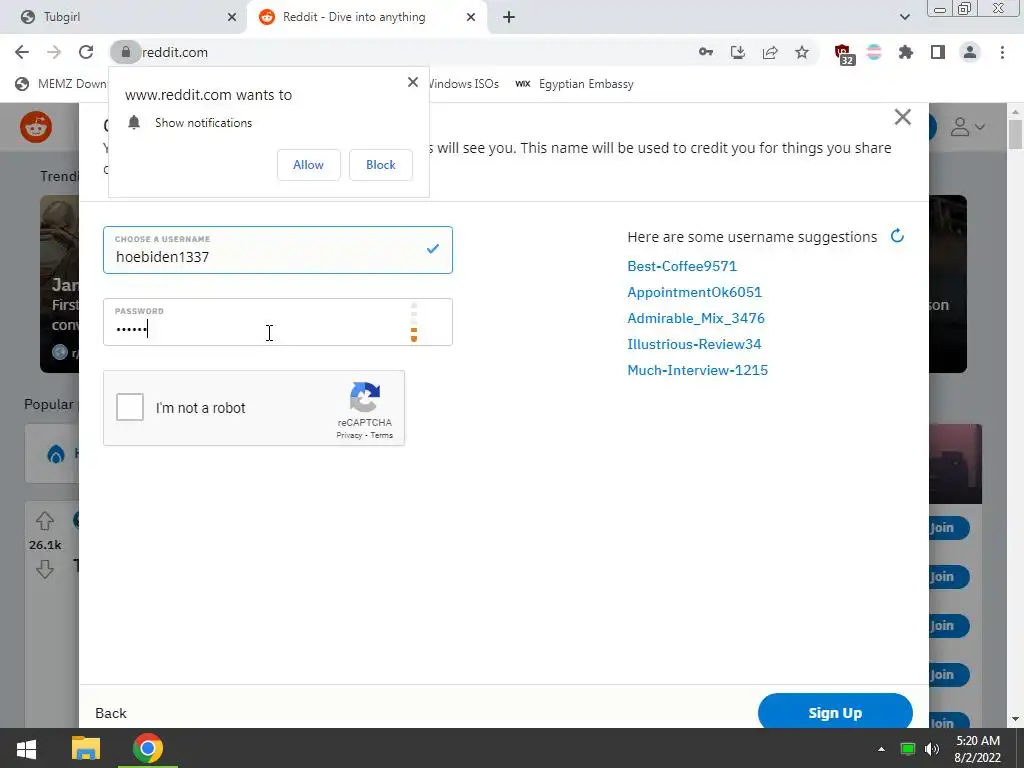Image resolution: width=1024 pixels, height=768 pixels.
Task: Select the Reddit - Dive into anything tab
Action: click(367, 17)
